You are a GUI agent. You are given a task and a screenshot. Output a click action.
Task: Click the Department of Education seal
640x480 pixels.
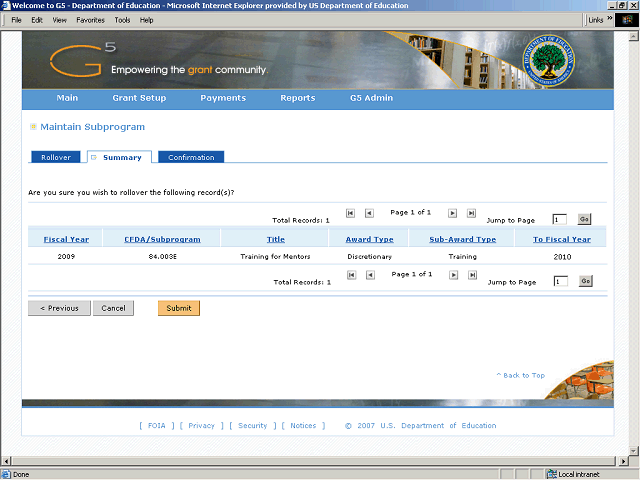pyautogui.click(x=549, y=60)
